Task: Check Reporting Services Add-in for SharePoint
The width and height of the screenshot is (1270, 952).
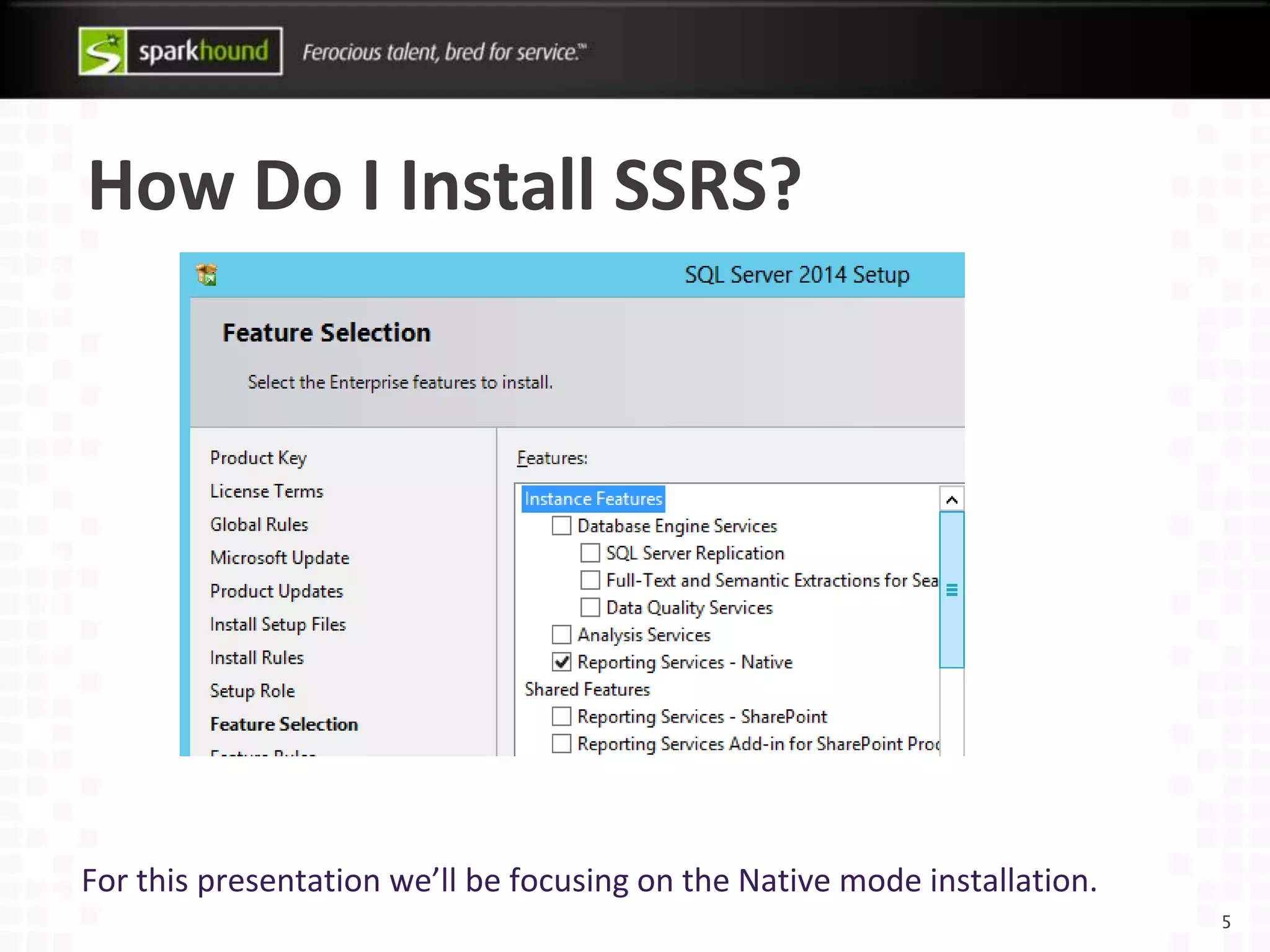Action: click(561, 743)
